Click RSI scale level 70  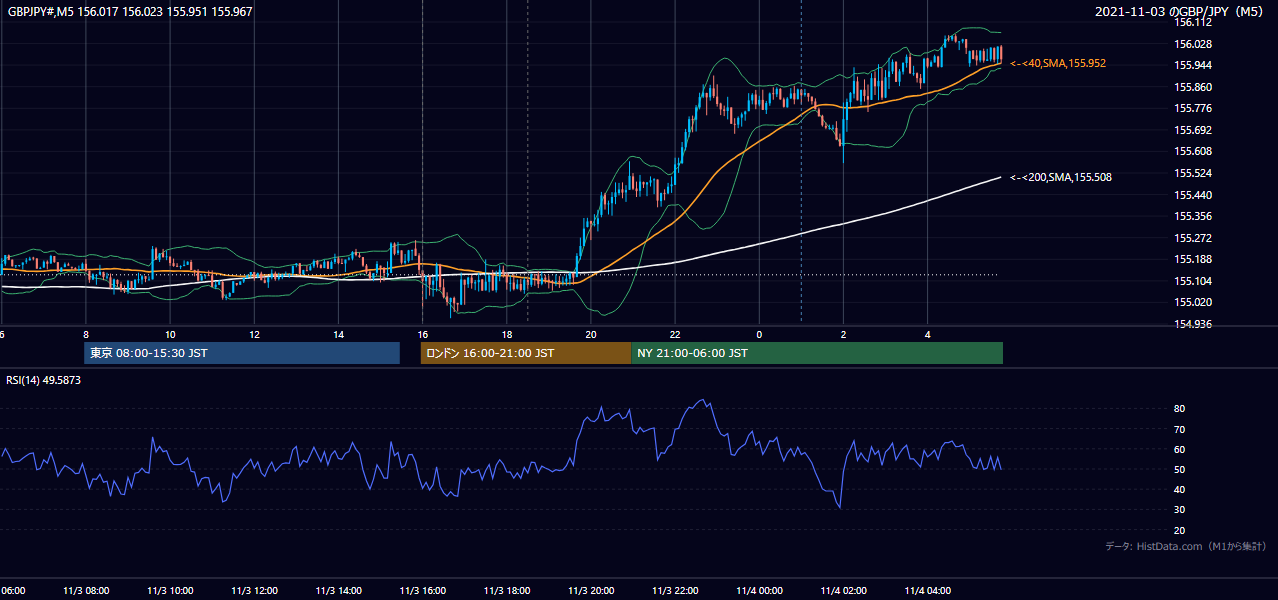tap(1180, 429)
